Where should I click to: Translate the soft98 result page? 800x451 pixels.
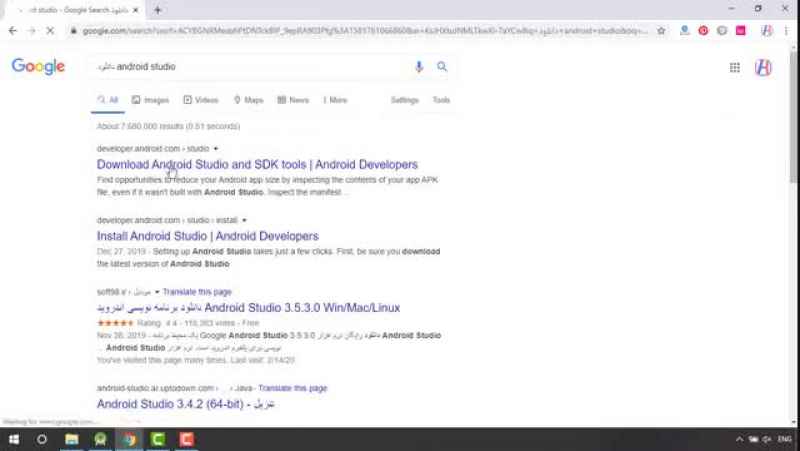point(197,292)
